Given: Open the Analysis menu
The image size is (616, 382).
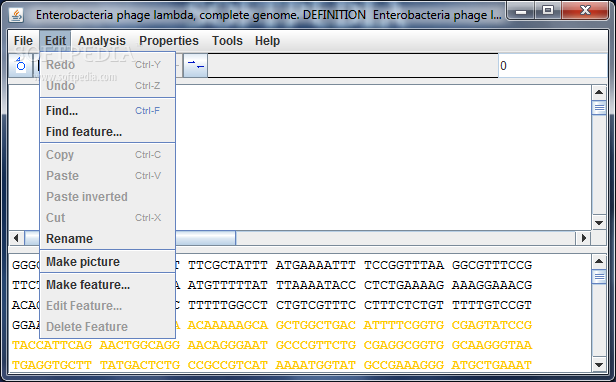Looking at the screenshot, I should 102,41.
